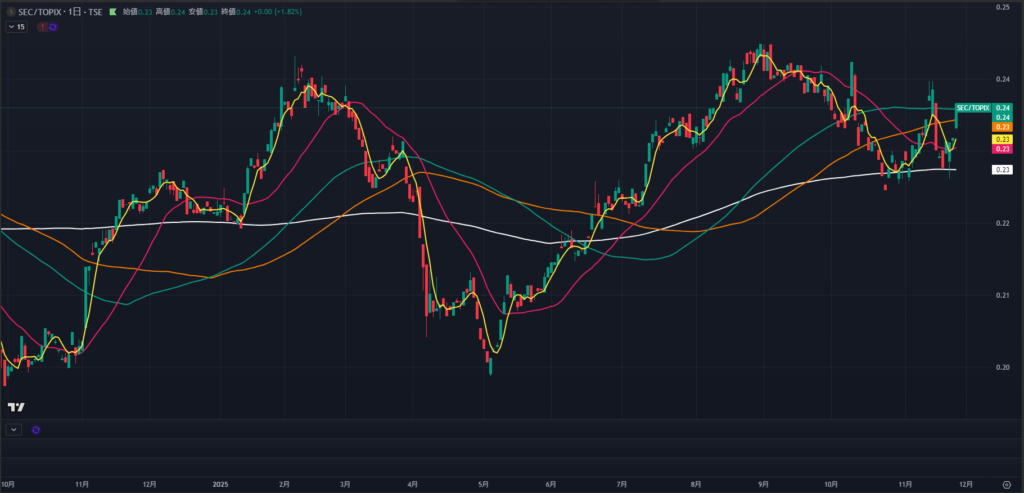Click the round symbol logo icon beside SEC/TOPIX
Image resolution: width=1024 pixels, height=493 pixels.
coord(10,11)
